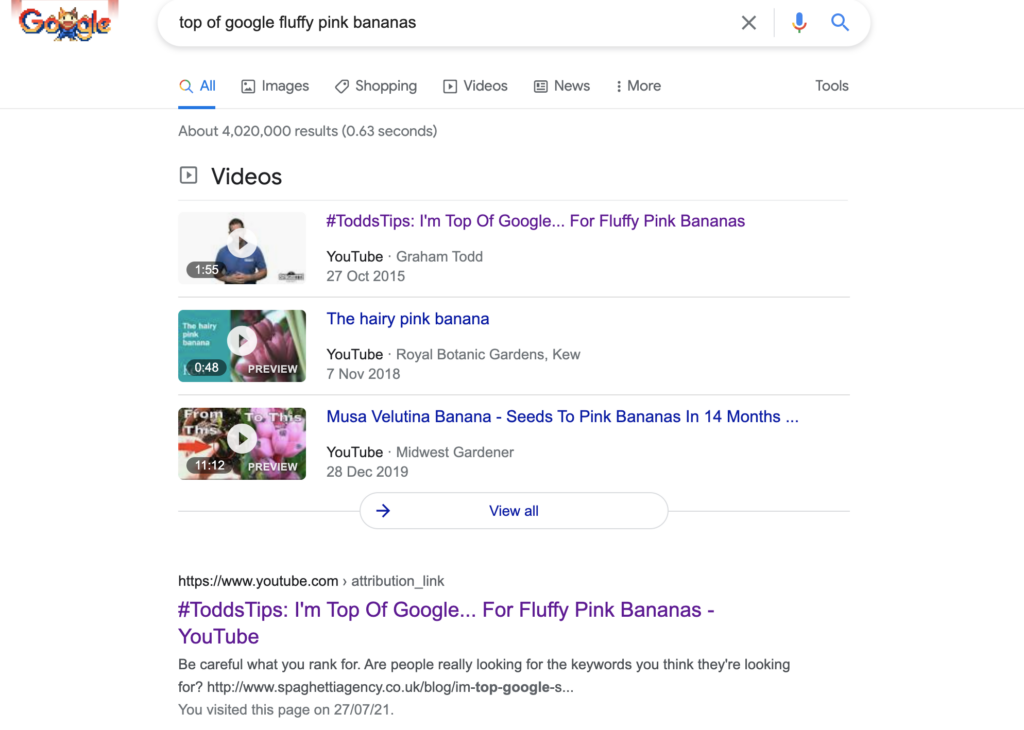Select the All results tab
This screenshot has width=1024, height=730.
[197, 86]
